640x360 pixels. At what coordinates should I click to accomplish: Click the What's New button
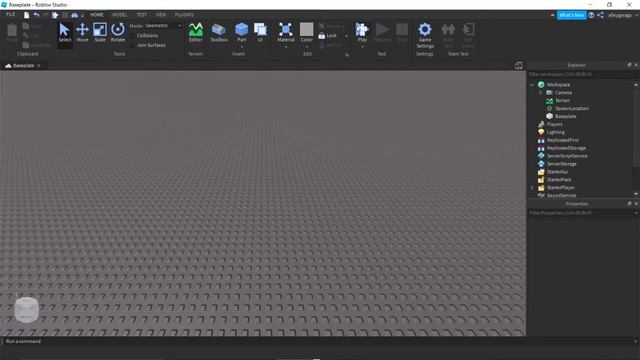[571, 15]
